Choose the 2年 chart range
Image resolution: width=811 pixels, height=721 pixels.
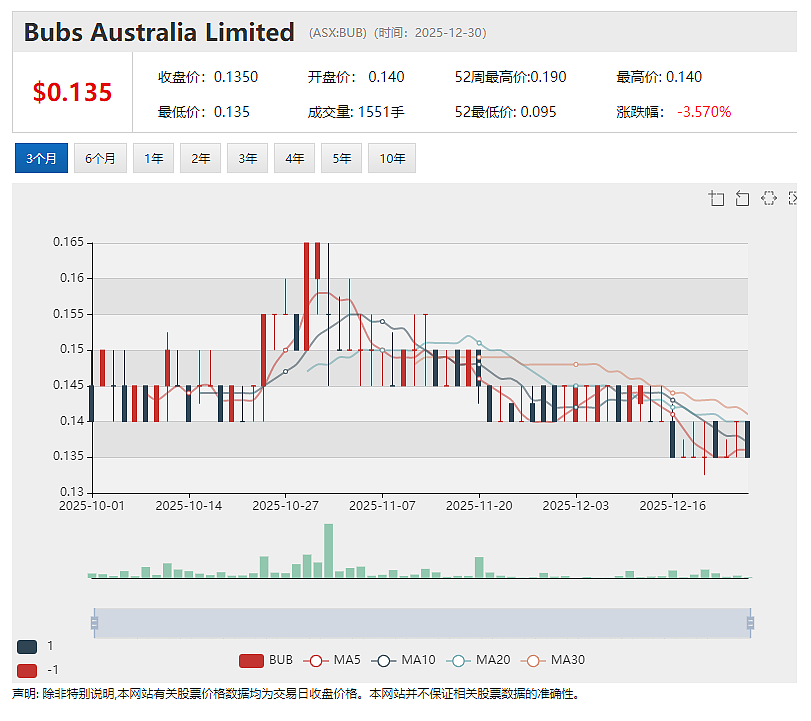[x=200, y=158]
